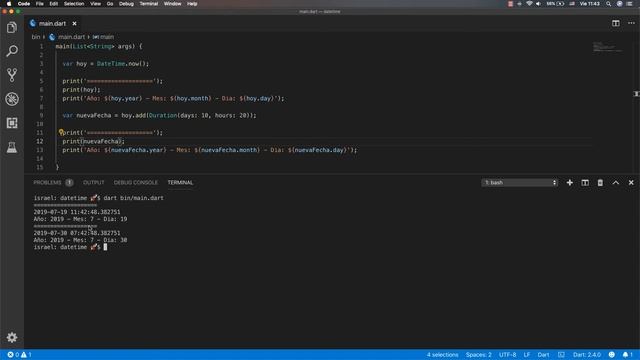Click the 4 selections status item

coord(442,355)
